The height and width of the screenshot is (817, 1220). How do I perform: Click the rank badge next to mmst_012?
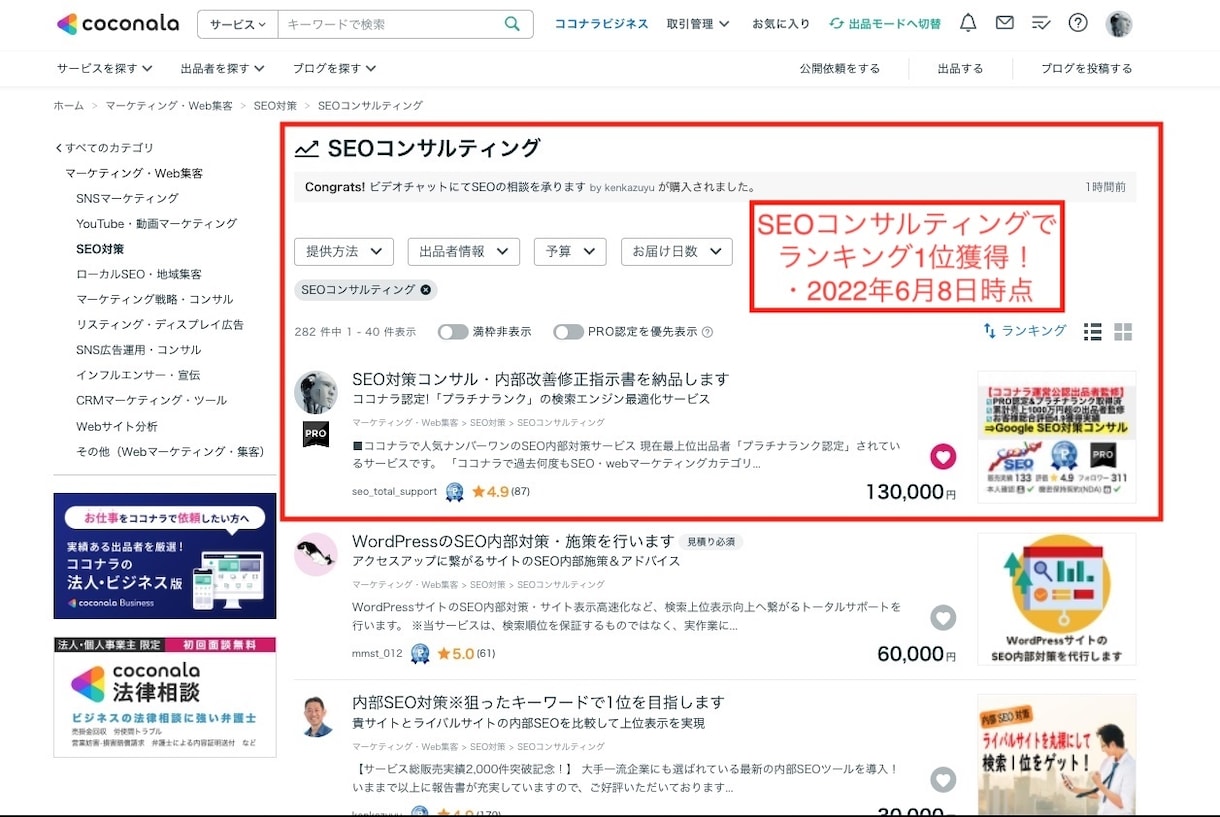[420, 654]
